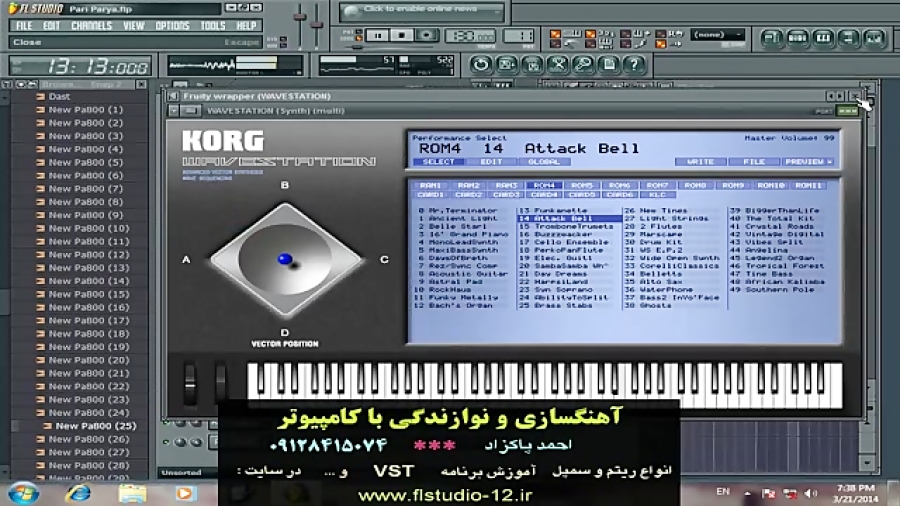
Task: Select the ROM5 bank tab
Action: point(581,185)
